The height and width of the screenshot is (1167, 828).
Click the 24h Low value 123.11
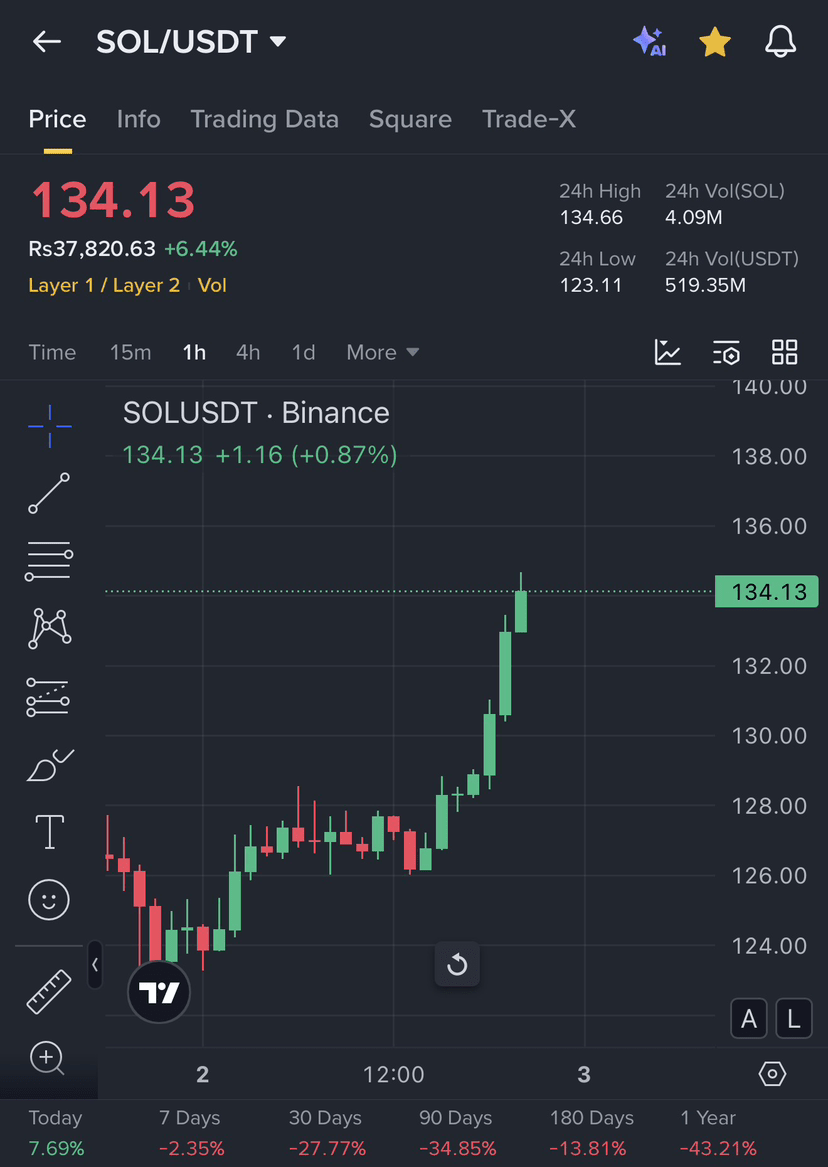coord(591,285)
